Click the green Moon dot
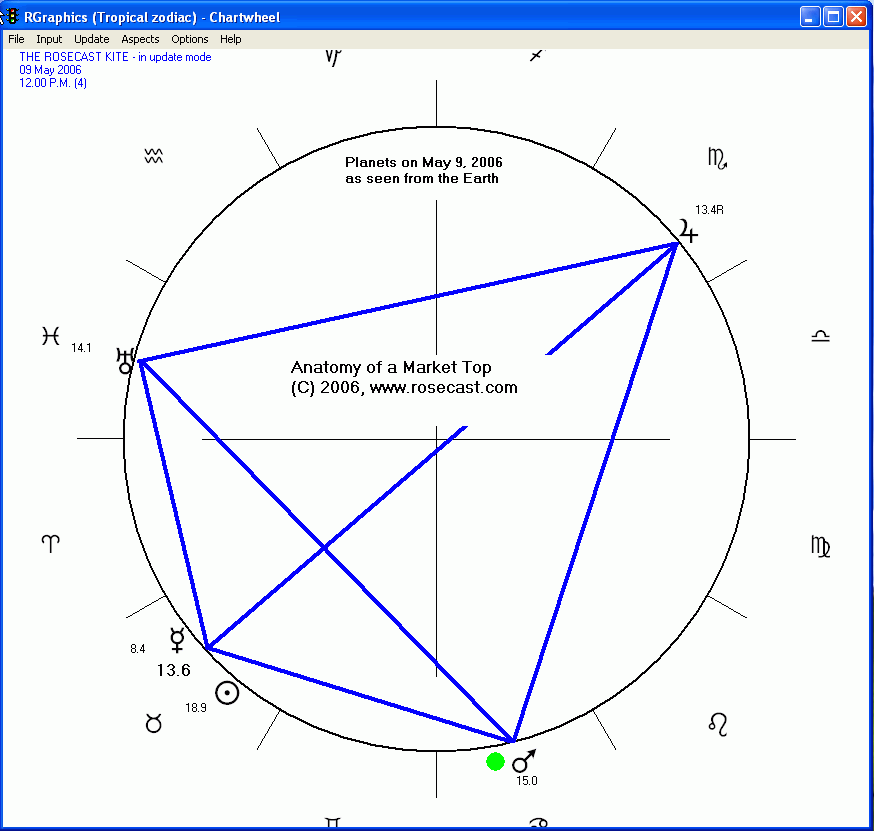Viewport: 874px width, 831px height. click(495, 762)
